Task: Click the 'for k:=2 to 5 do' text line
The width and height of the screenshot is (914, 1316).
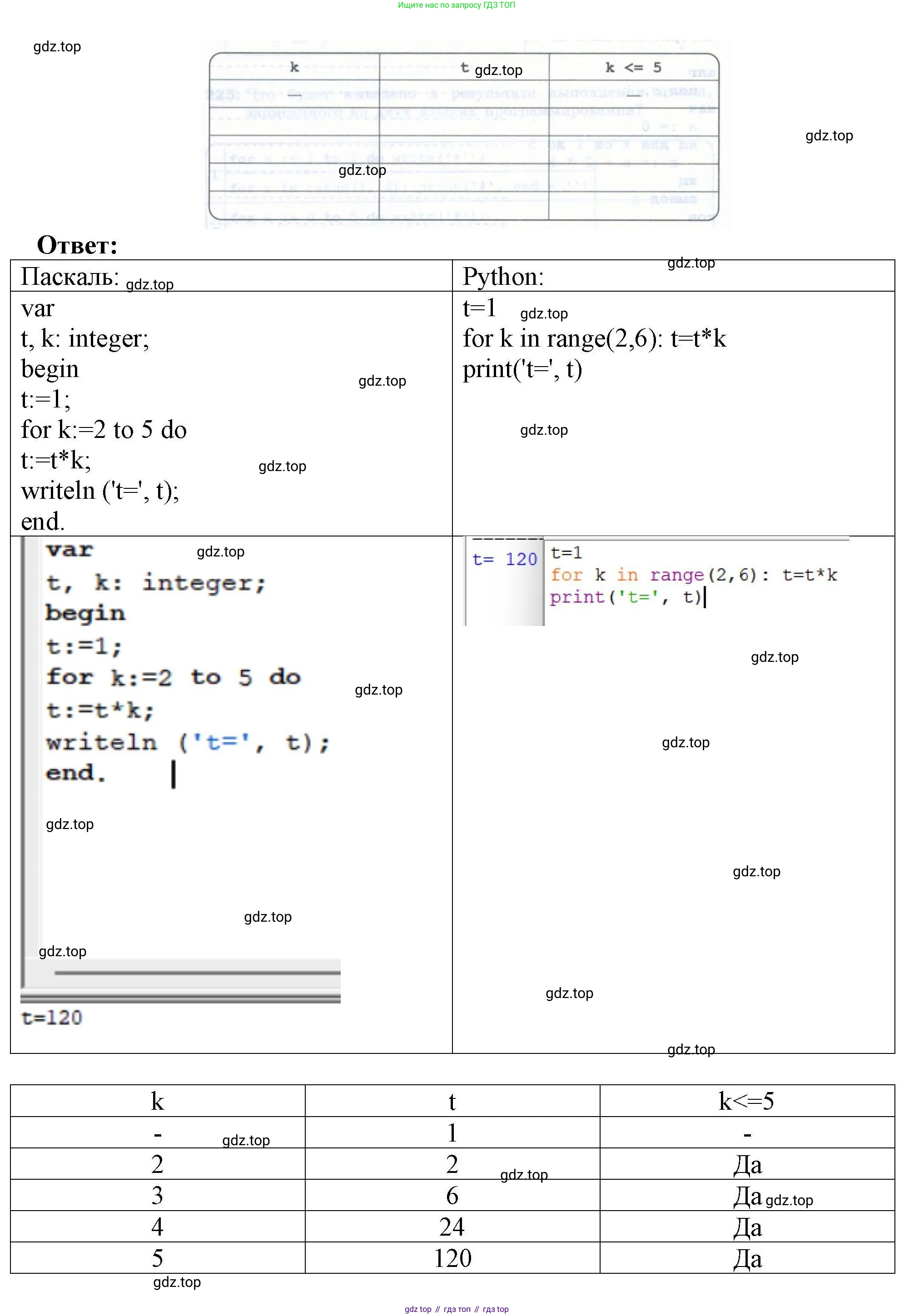Action: pos(104,429)
